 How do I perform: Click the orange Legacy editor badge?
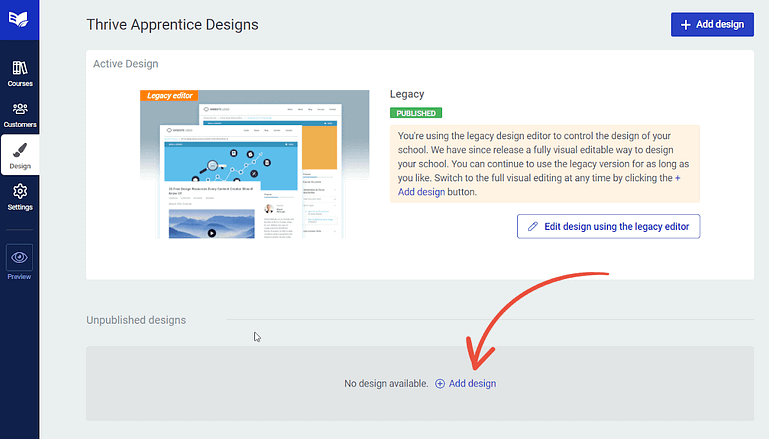[169, 96]
